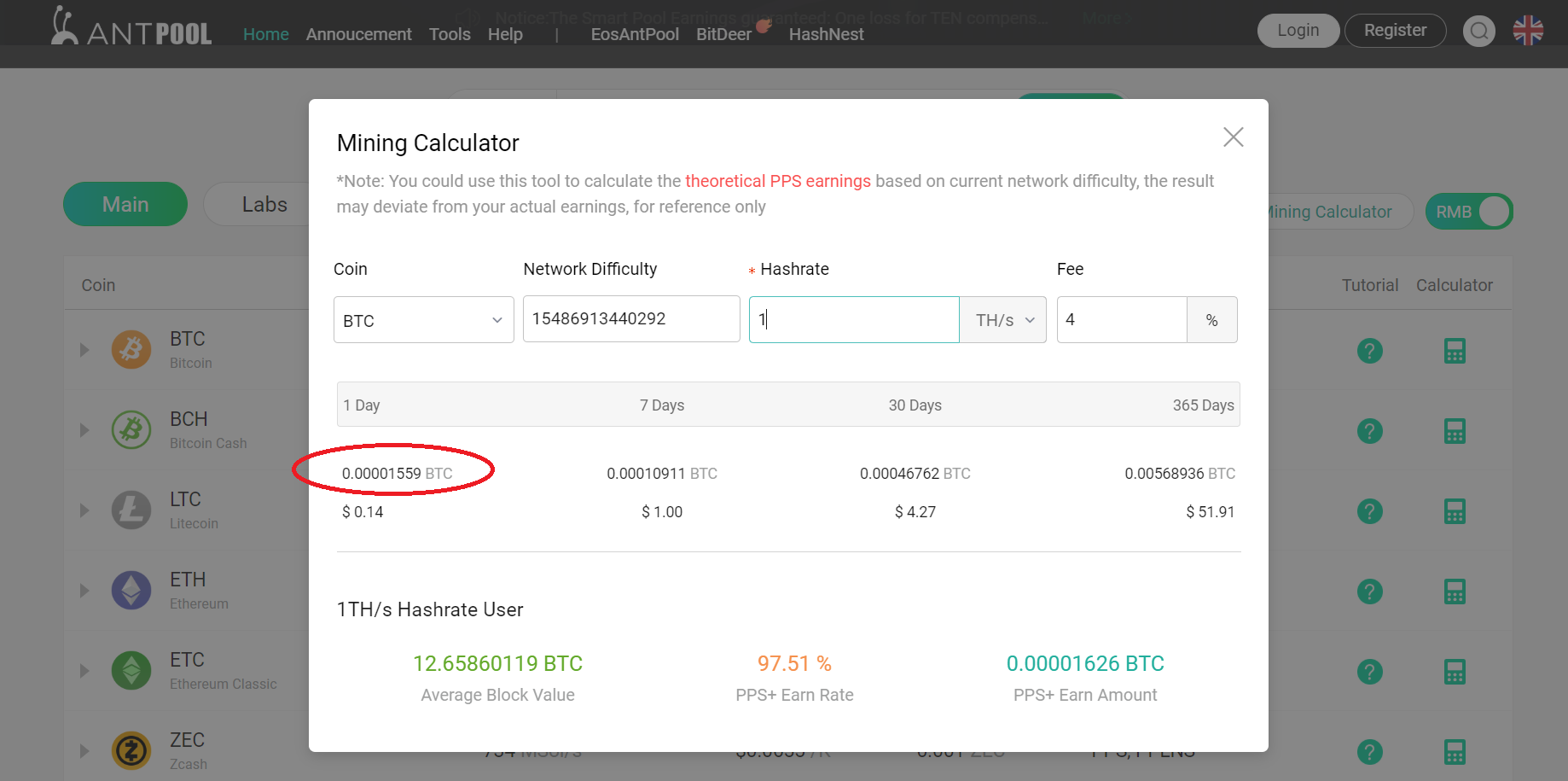The width and height of the screenshot is (1568, 781).
Task: Open tutorial help icon for BCH row
Action: click(x=1369, y=431)
